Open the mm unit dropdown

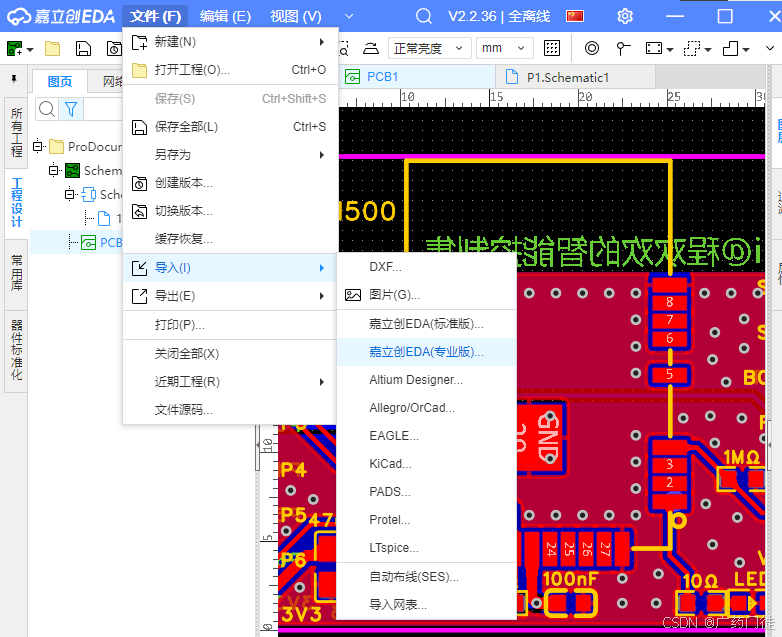pos(504,48)
